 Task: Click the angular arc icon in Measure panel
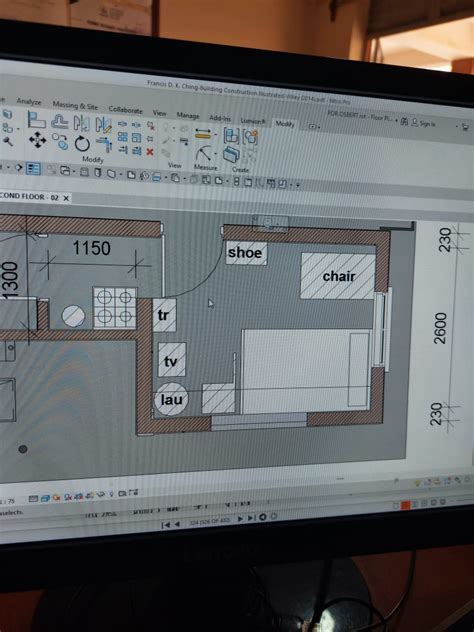coord(204,153)
